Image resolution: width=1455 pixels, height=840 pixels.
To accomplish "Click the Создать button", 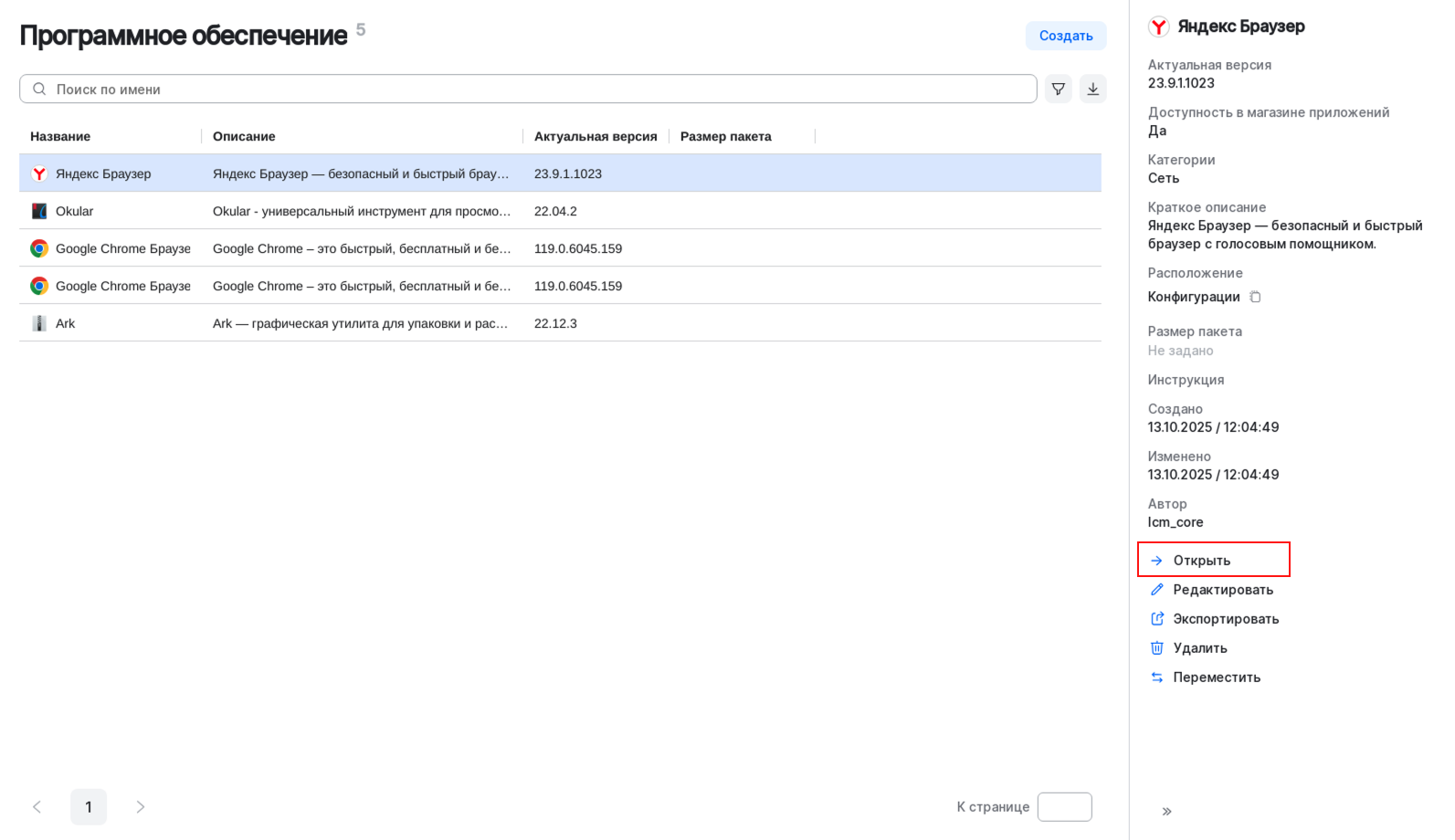I will coord(1066,36).
